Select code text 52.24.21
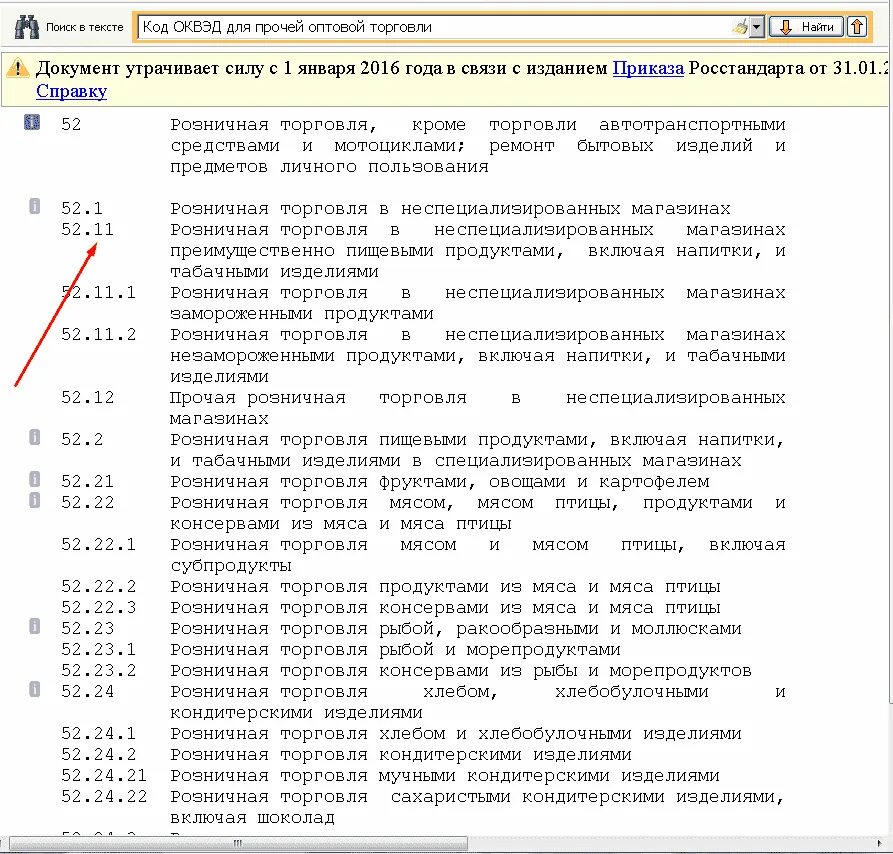The height and width of the screenshot is (854, 893). (x=104, y=775)
